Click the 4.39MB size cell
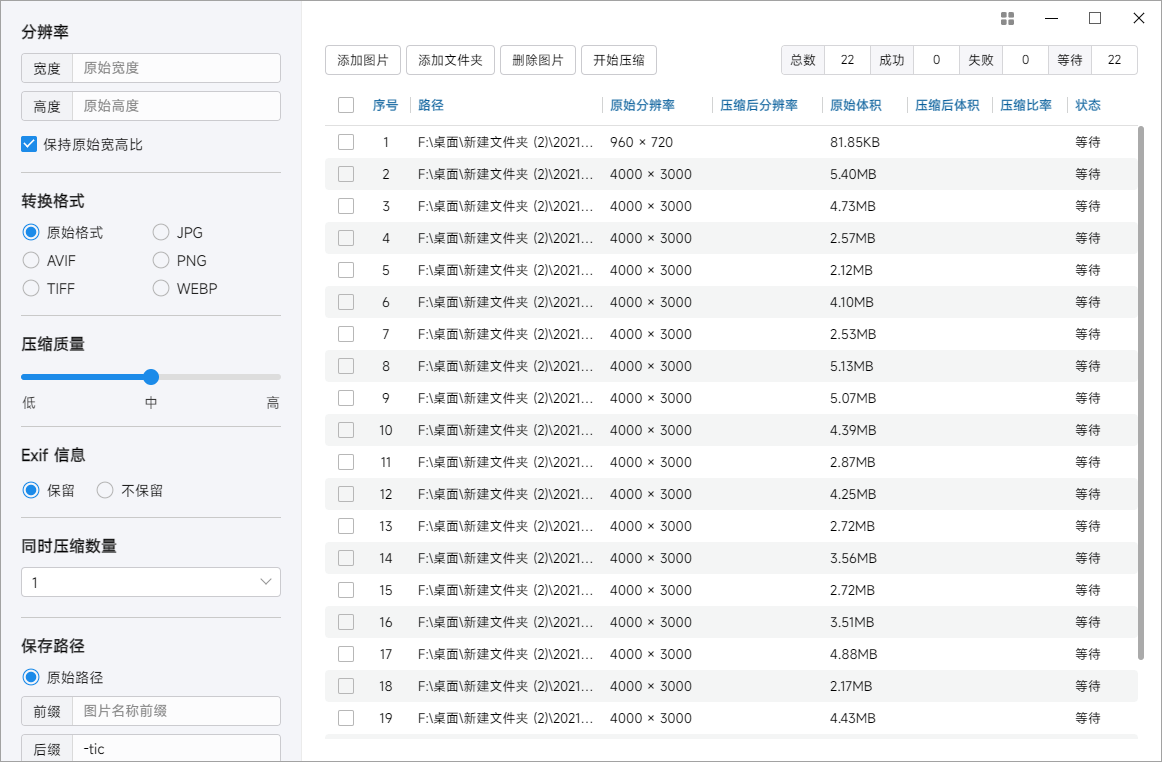Viewport: 1162px width, 762px height. tap(853, 430)
